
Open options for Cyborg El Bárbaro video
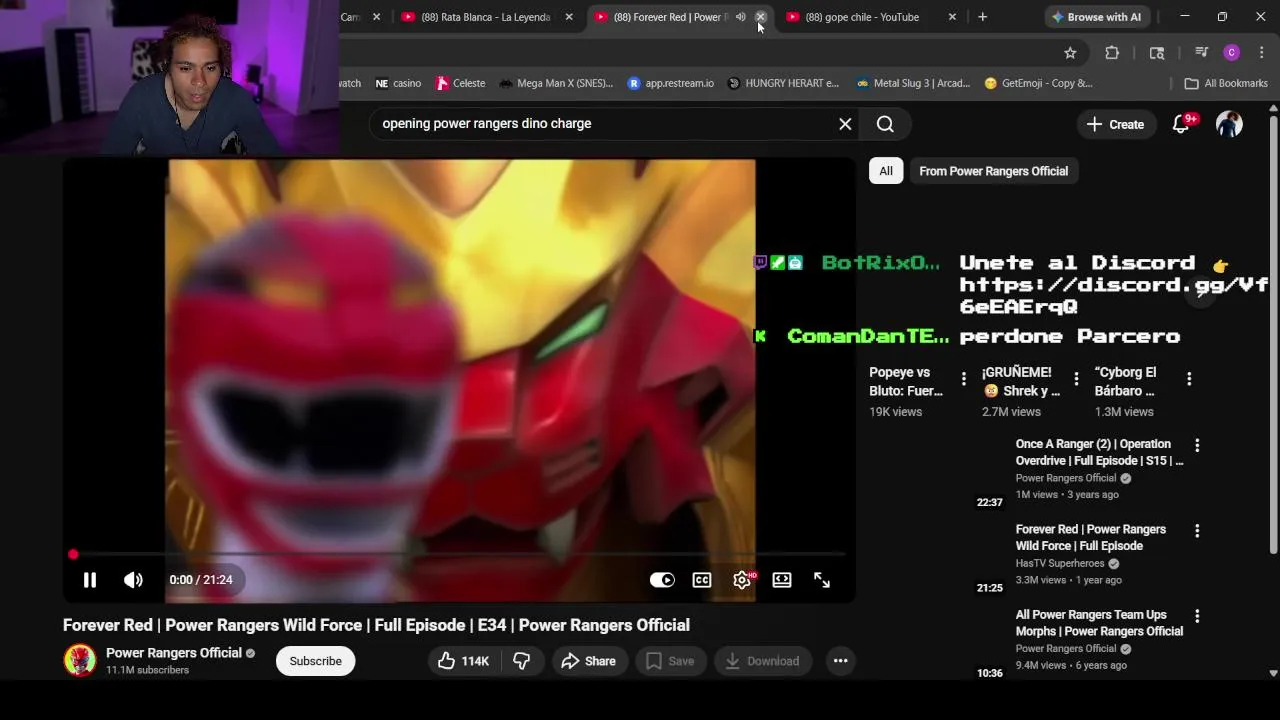1189,379
